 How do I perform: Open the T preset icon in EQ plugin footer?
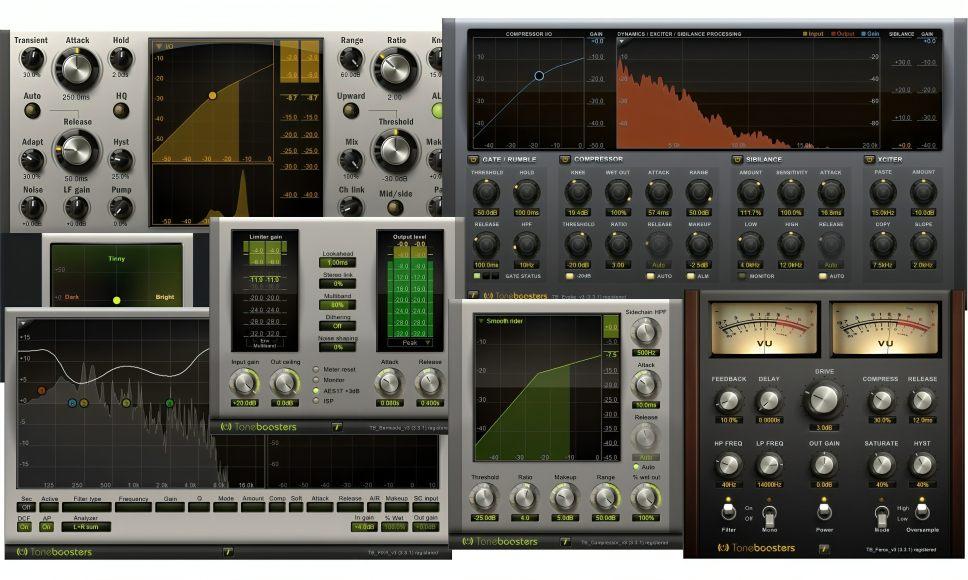coord(228,552)
